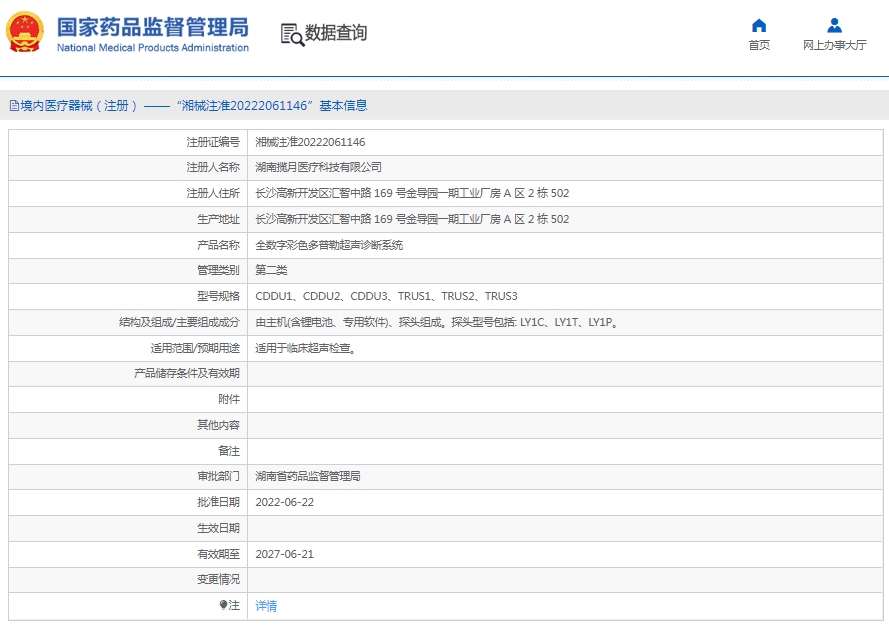Viewport: 889px width, 626px height.
Task: Click the 其他内容 row label
Action: [218, 425]
